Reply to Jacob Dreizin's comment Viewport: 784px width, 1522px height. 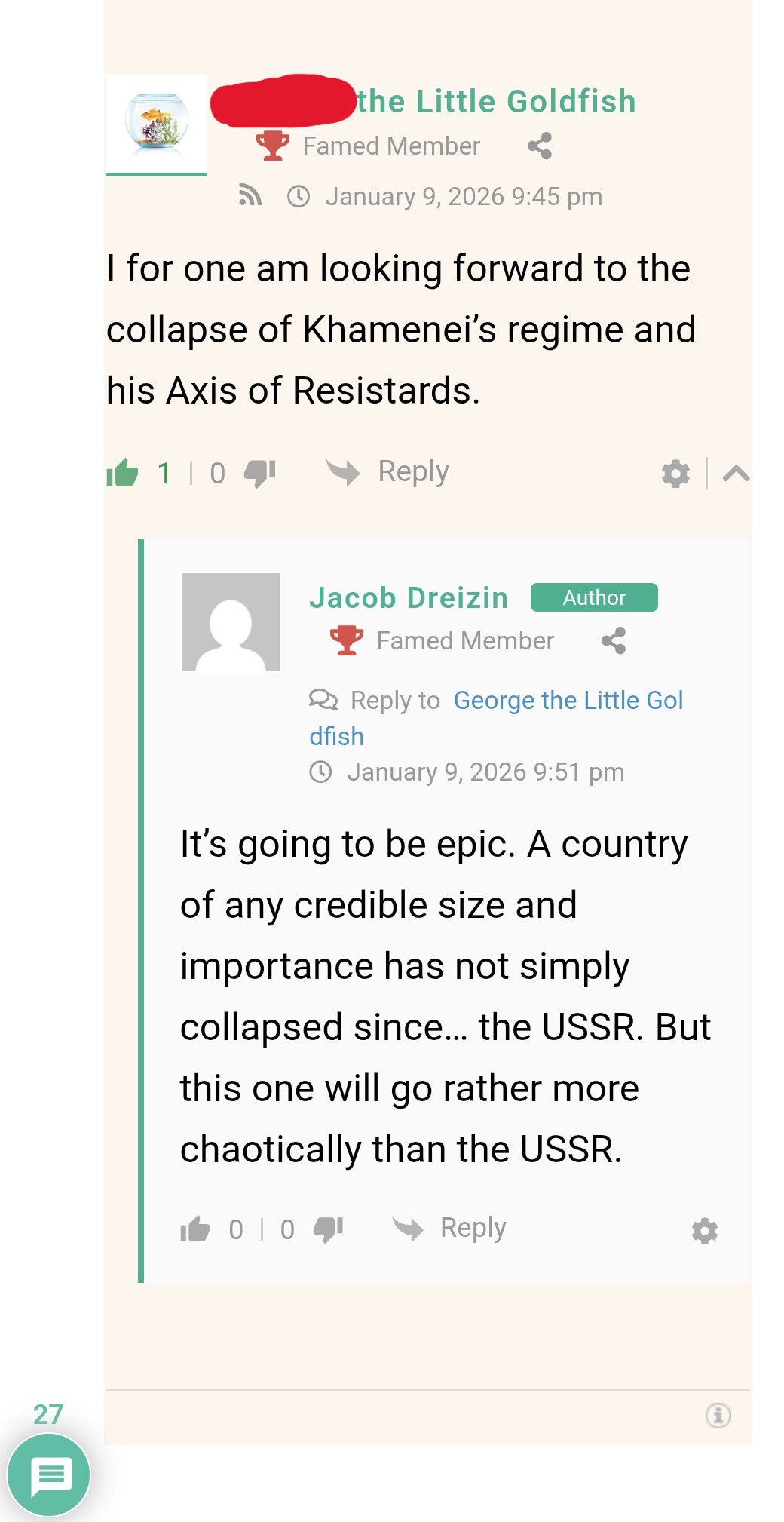[x=450, y=1229]
